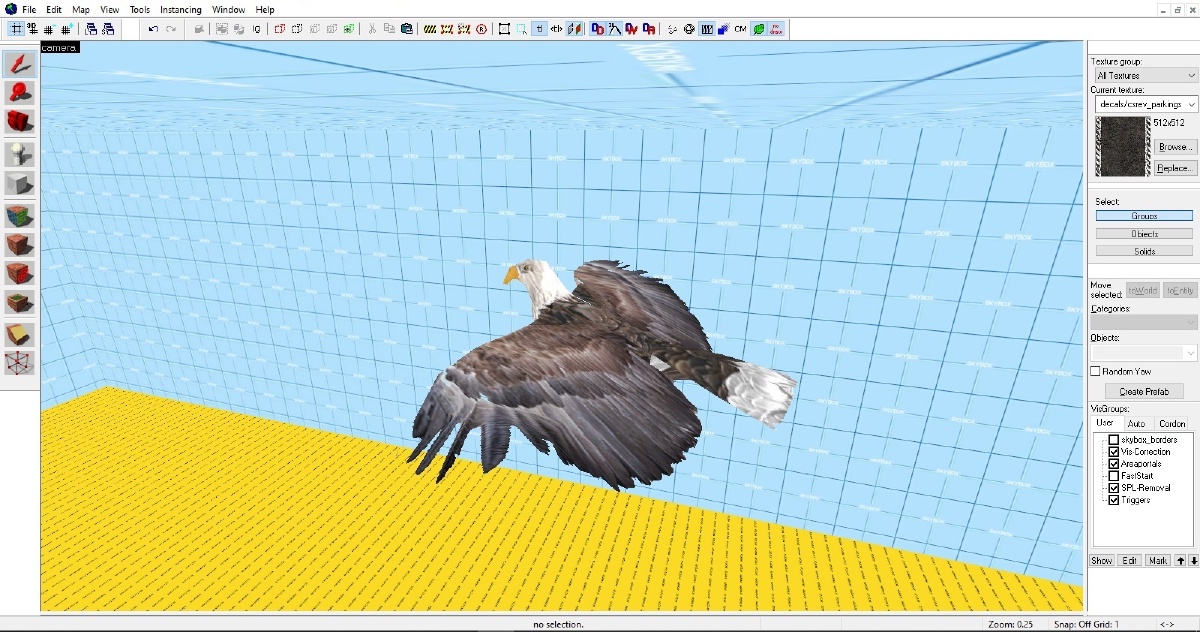Image resolution: width=1200 pixels, height=632 pixels.
Task: Select the Clipping tool
Action: click(x=20, y=334)
